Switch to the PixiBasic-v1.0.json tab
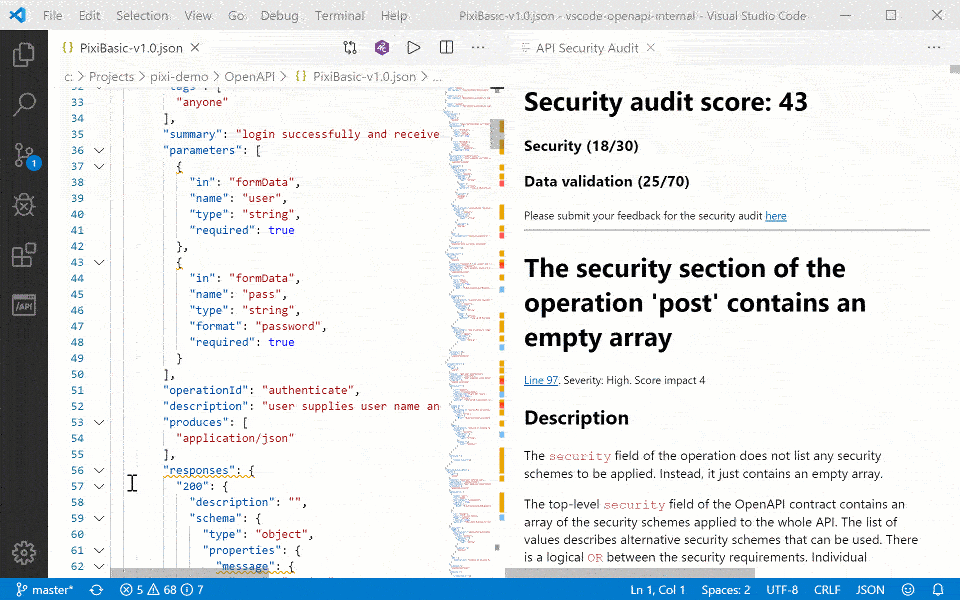 (x=130, y=48)
